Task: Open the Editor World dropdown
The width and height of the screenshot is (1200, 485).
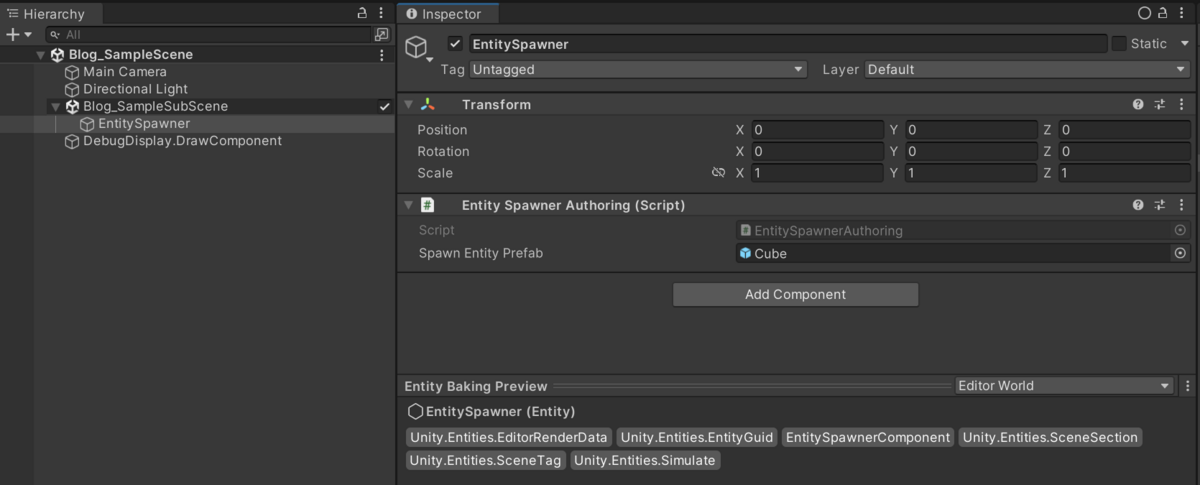Action: click(1063, 386)
